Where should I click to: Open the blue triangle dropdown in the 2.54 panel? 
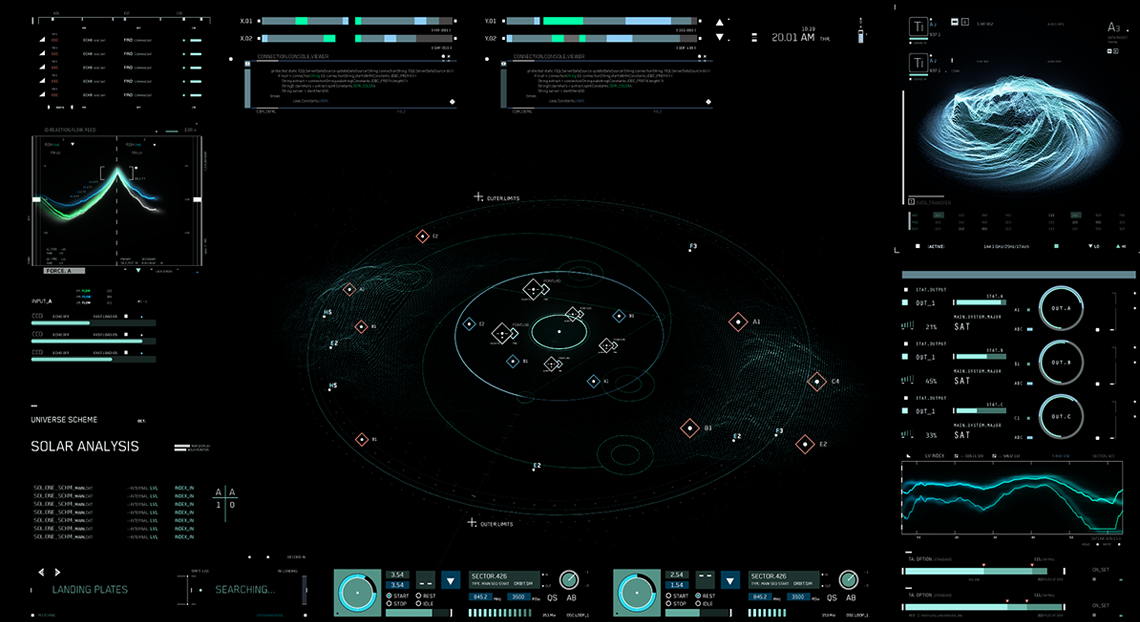click(730, 581)
